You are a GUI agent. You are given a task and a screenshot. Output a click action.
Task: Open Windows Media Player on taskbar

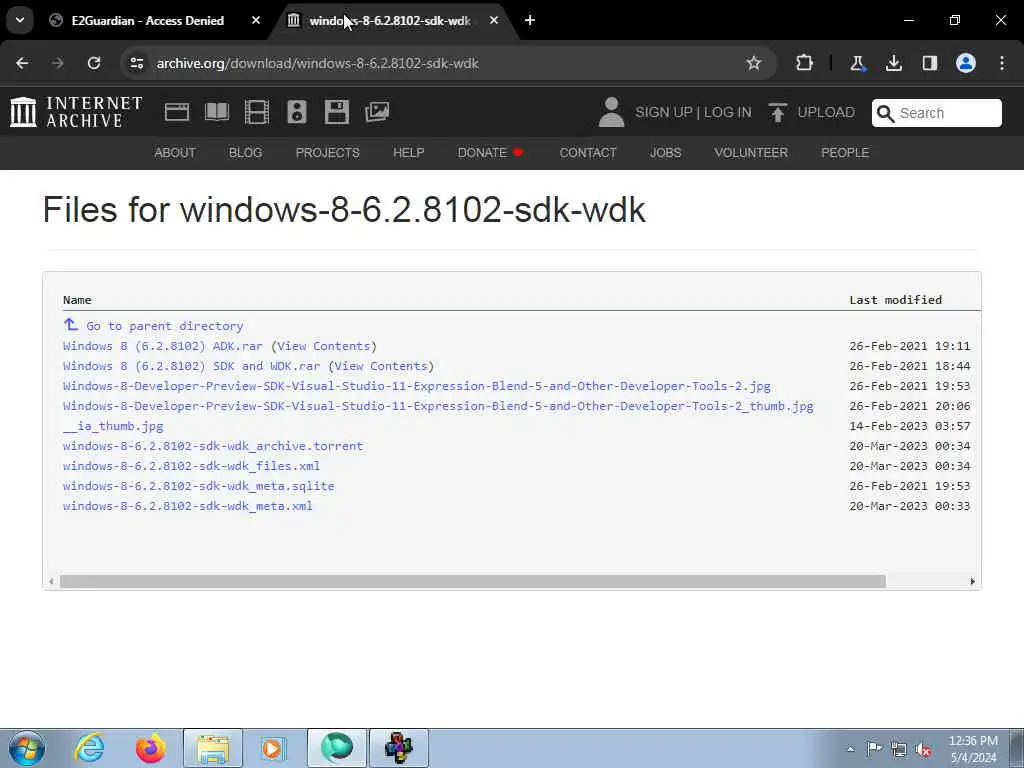tap(273, 748)
